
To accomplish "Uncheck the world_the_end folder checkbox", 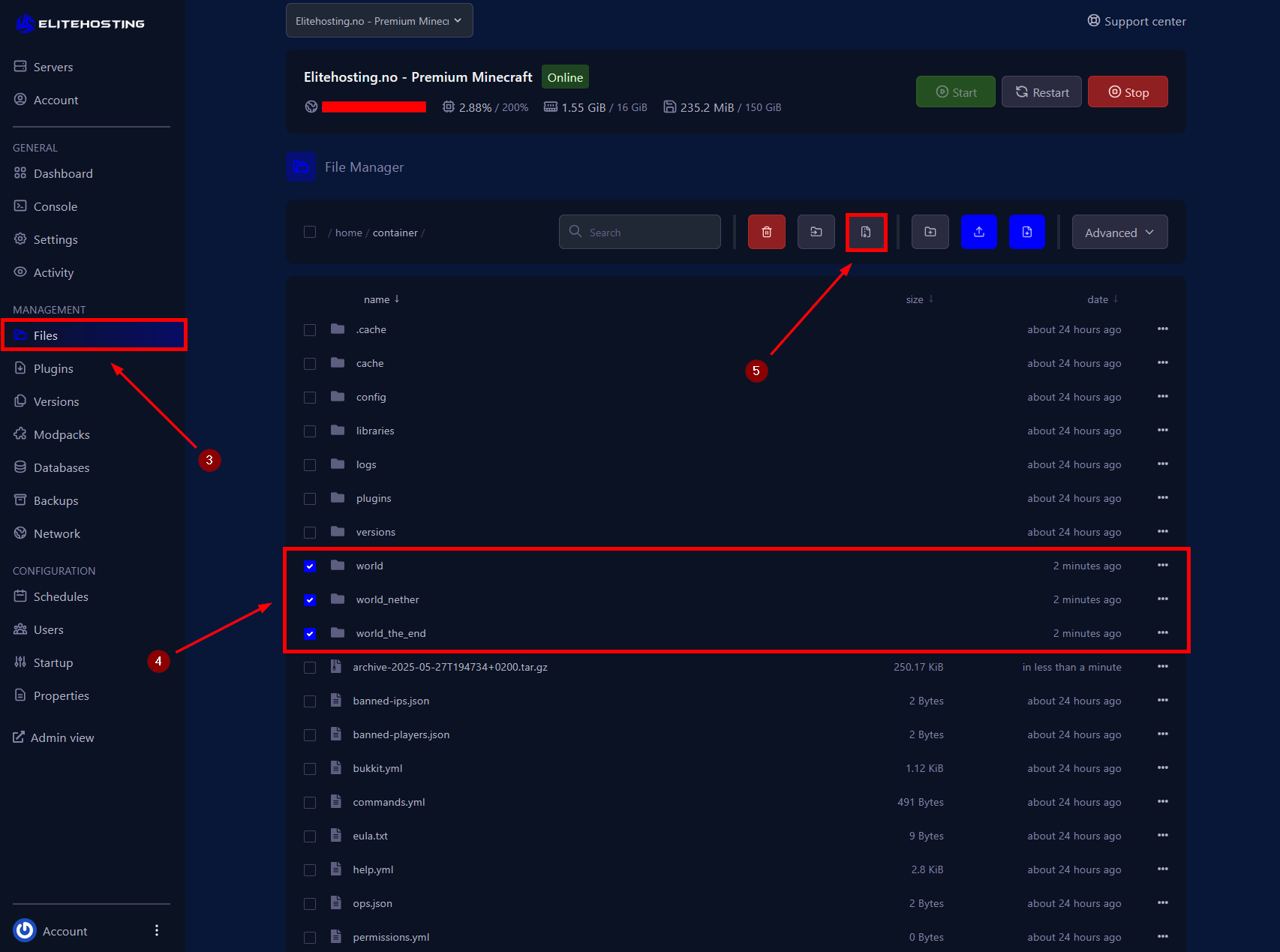I will pos(310,634).
